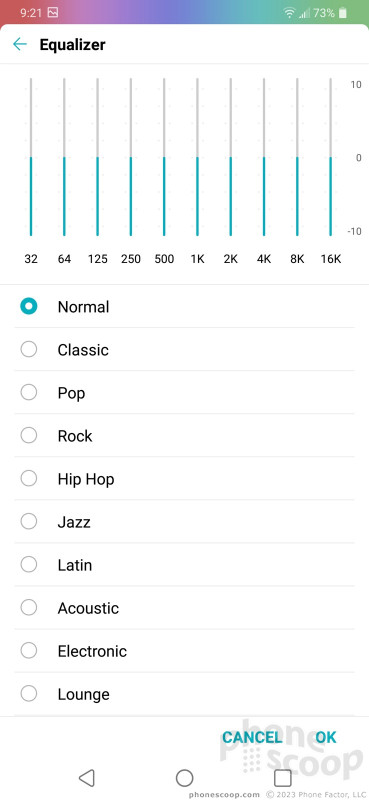Tap the Android back navigation triangle
This screenshot has width=369, height=800.
(87, 778)
